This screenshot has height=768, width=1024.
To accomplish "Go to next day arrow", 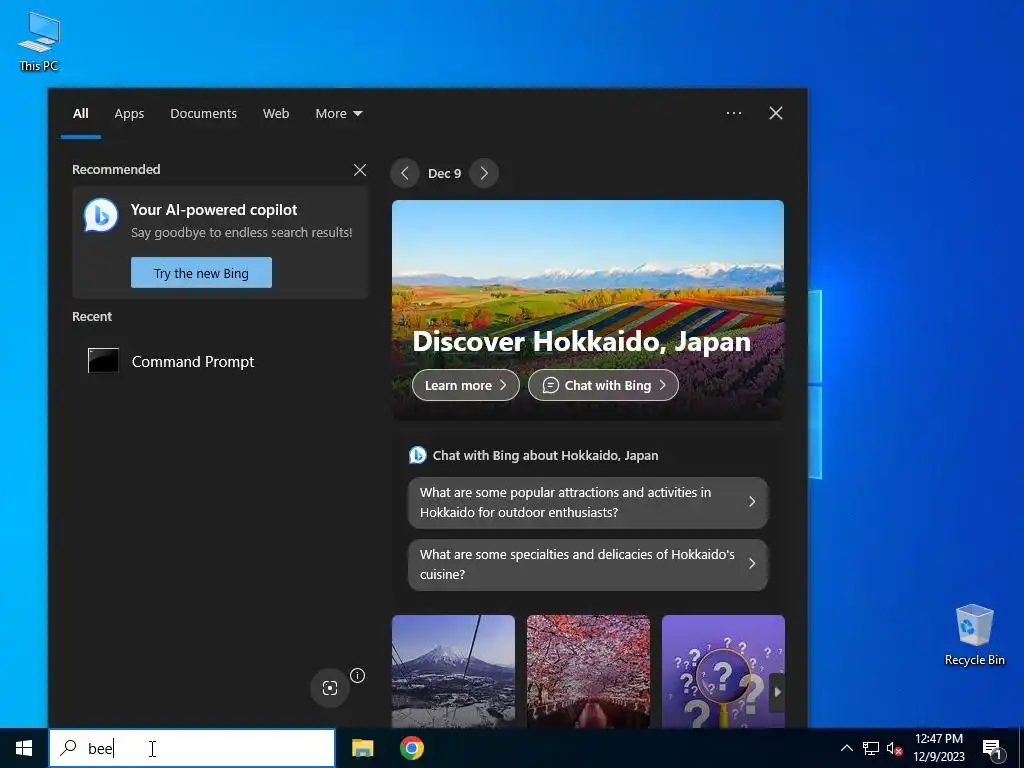I will [484, 173].
